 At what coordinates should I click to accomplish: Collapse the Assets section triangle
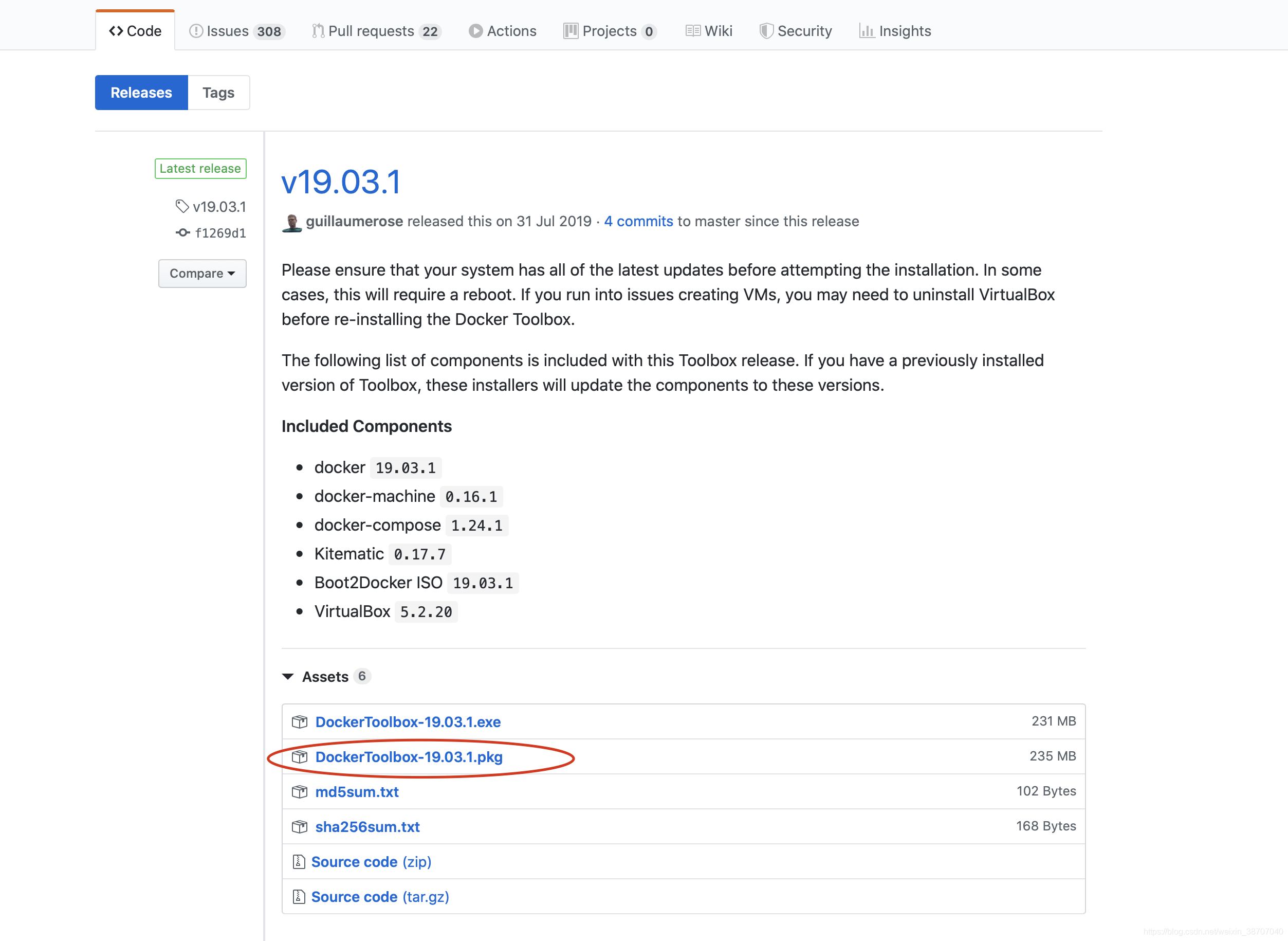288,677
